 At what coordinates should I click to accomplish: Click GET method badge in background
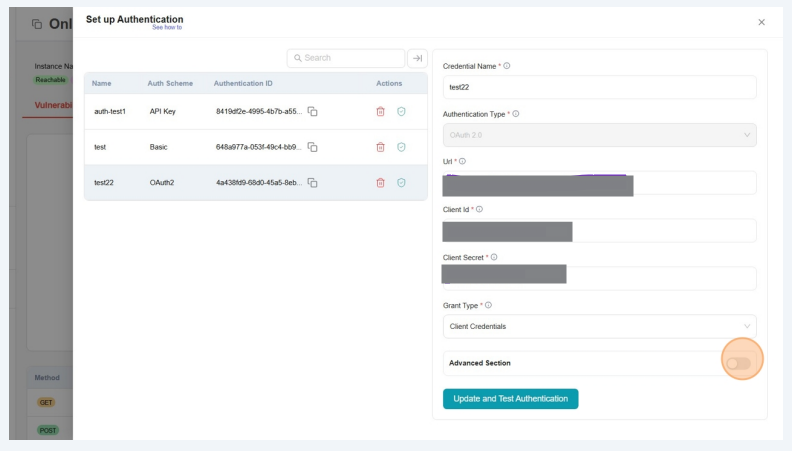[x=46, y=403]
